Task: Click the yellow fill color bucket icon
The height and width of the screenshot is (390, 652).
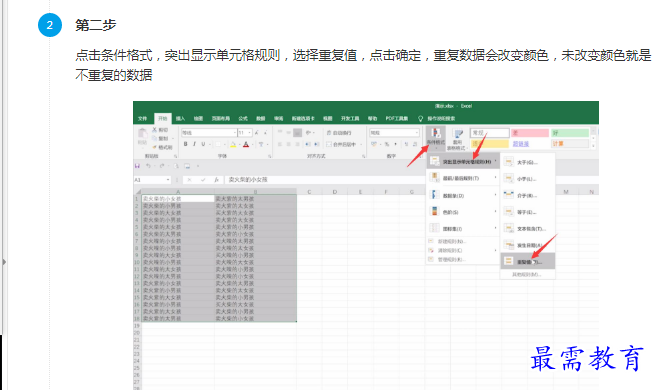Action: pos(233,144)
